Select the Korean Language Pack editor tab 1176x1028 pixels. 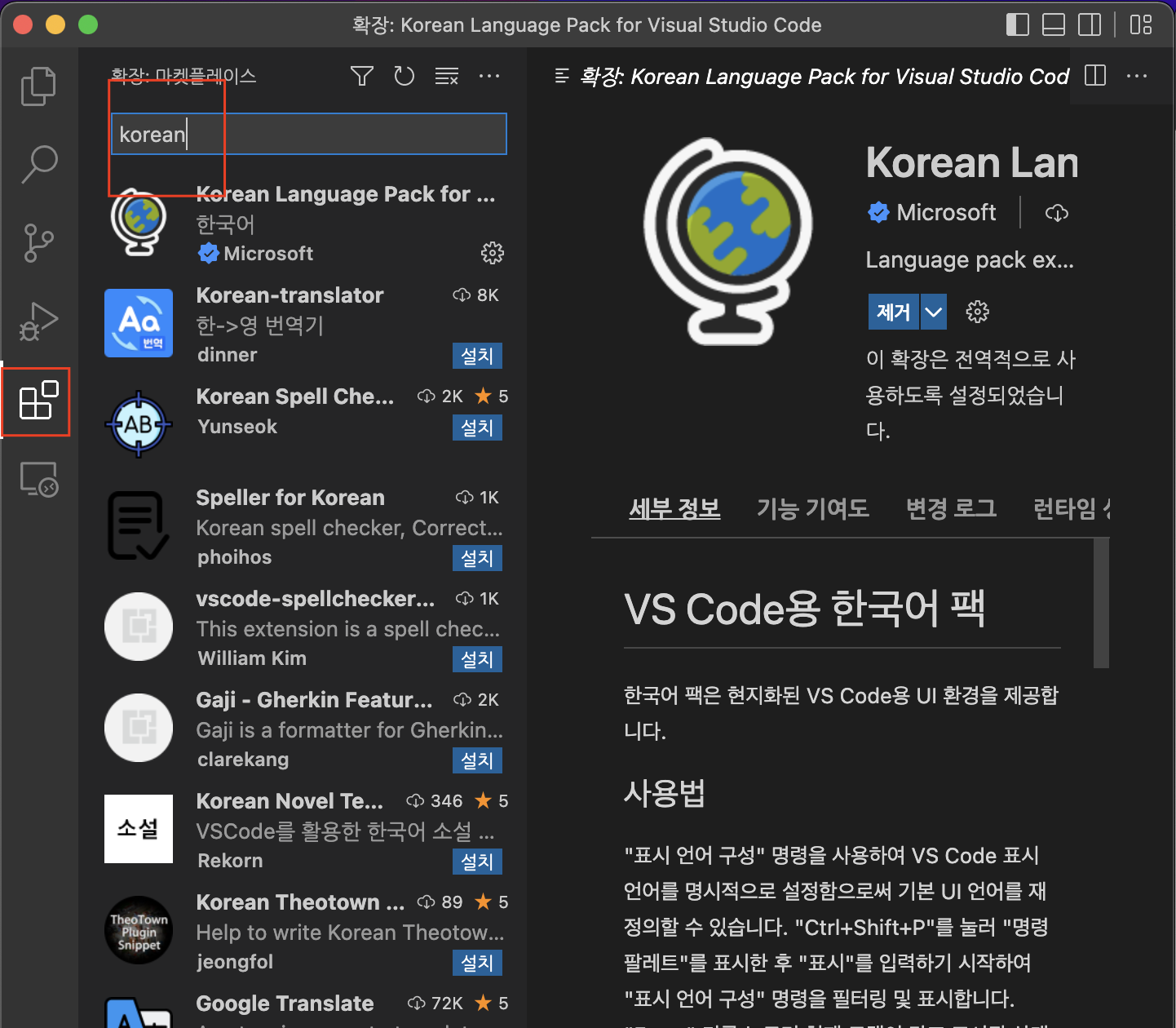tap(811, 76)
